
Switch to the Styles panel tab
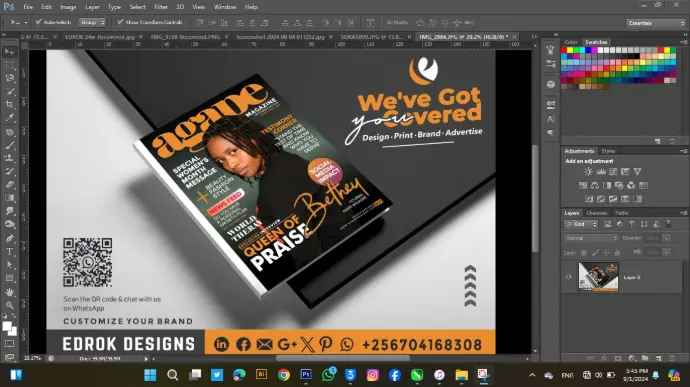click(x=608, y=151)
